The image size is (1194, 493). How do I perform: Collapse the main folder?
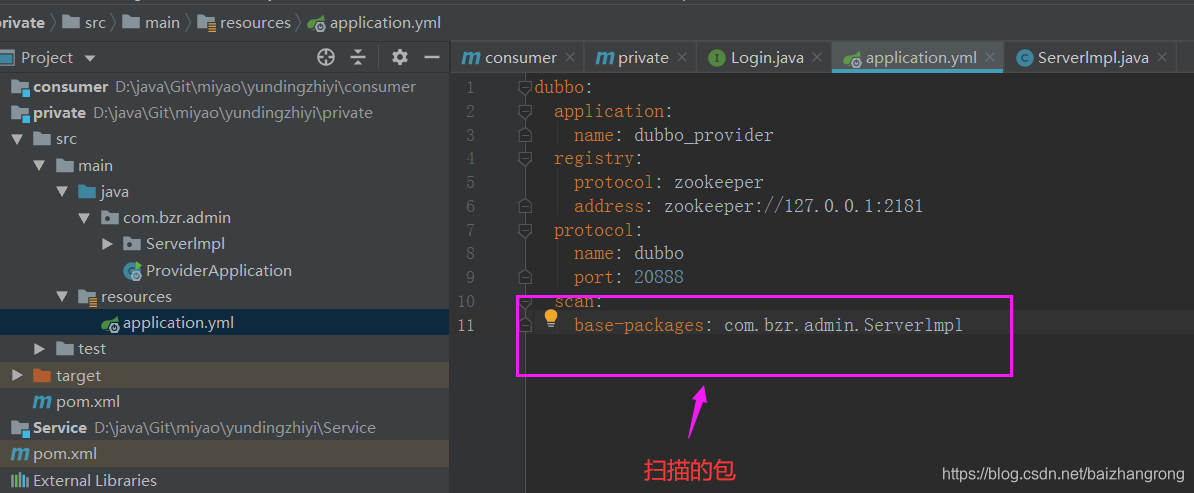point(40,165)
